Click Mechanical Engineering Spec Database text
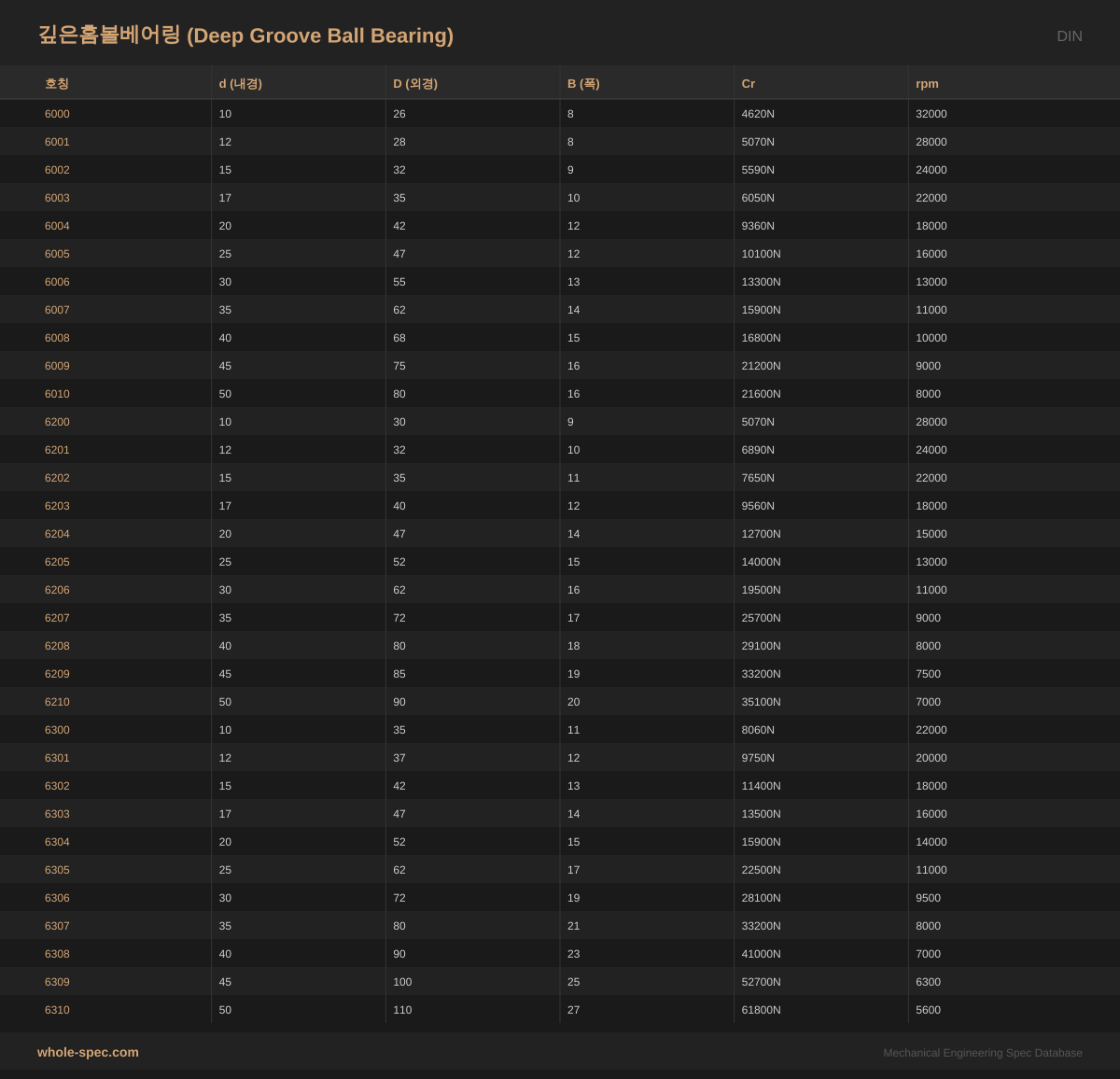 point(983,1052)
